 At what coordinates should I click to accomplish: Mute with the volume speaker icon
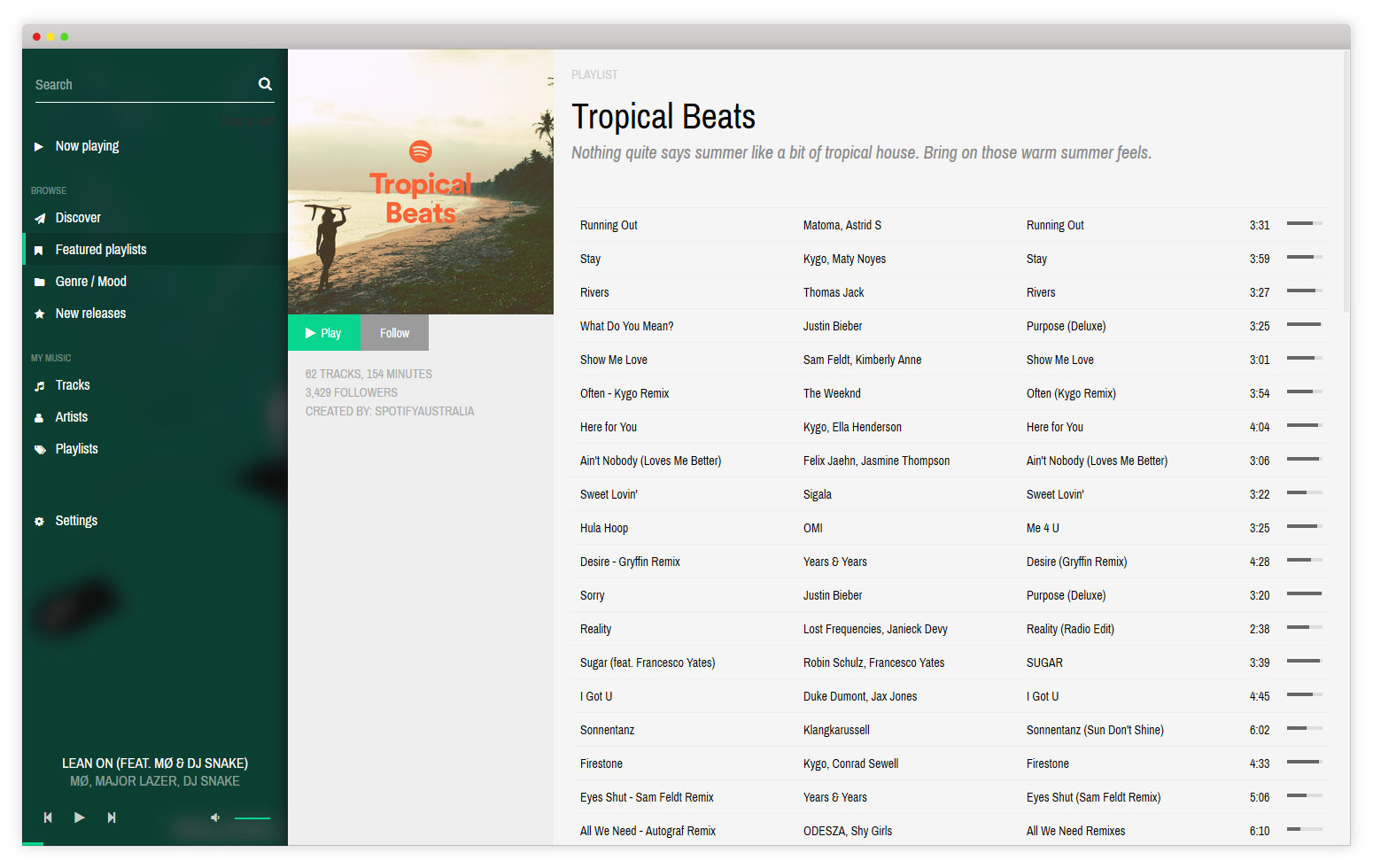tap(214, 818)
